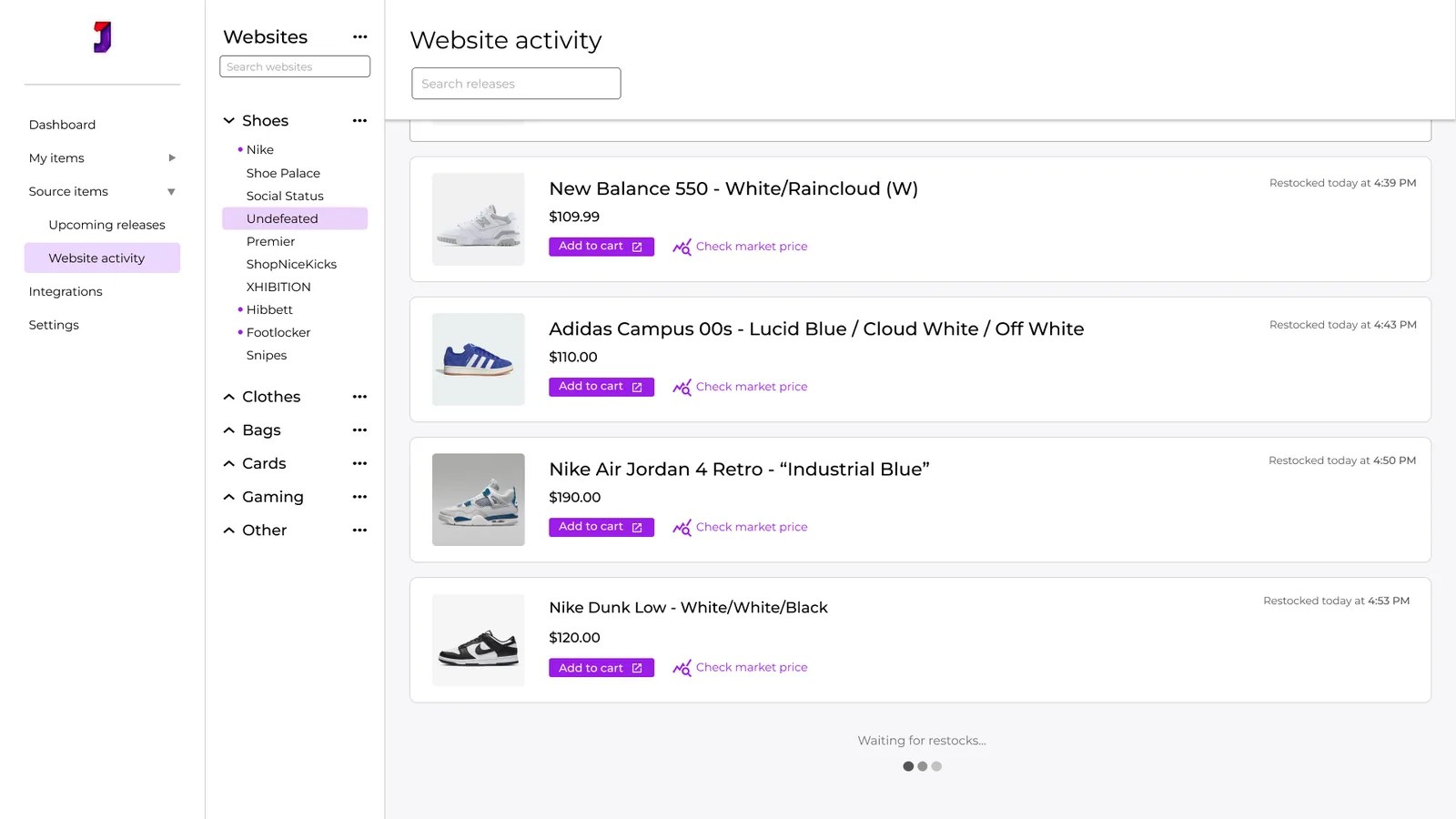The image size is (1456, 819).
Task: Click the app logo icon
Action: pos(102,37)
